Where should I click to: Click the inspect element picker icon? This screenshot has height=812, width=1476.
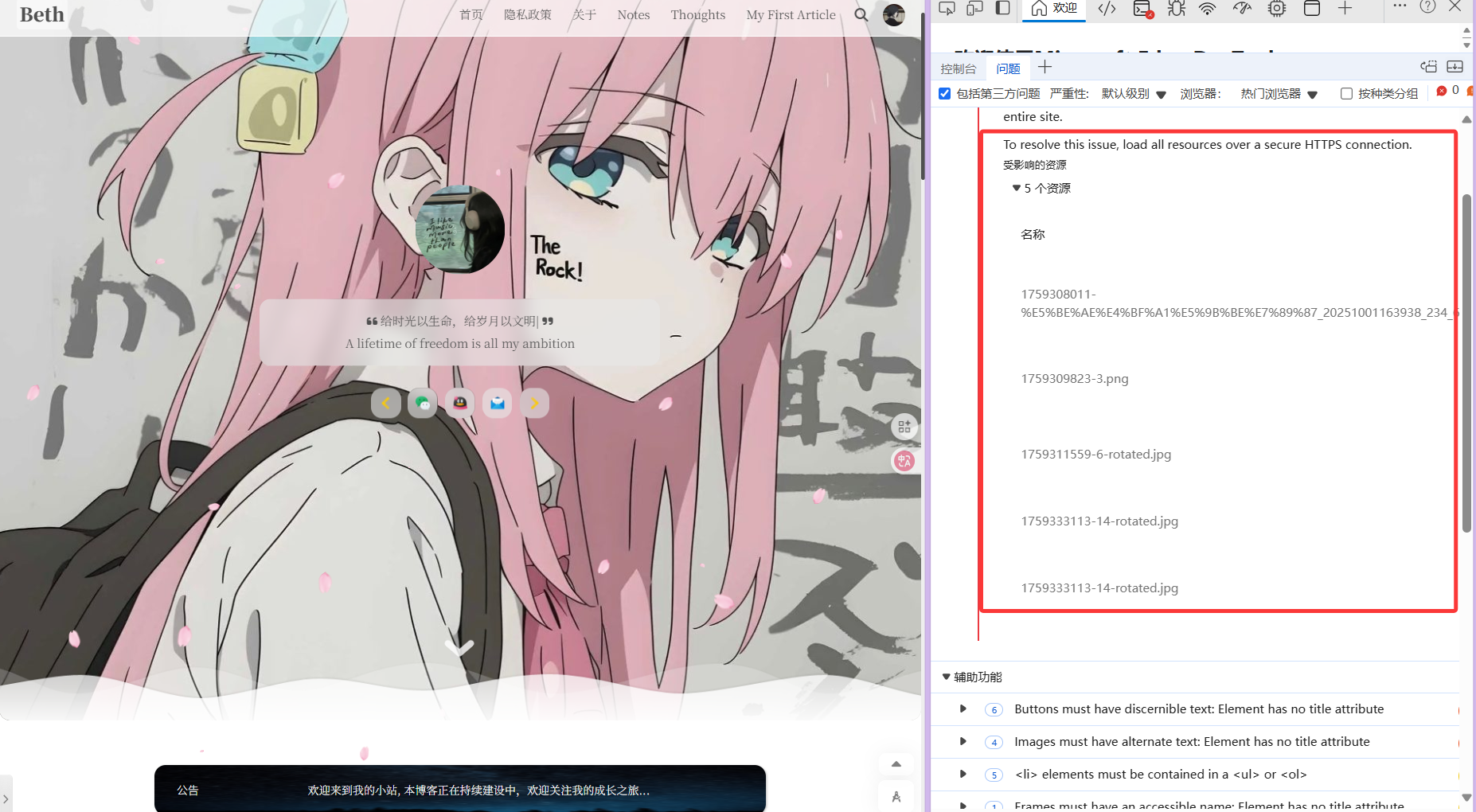click(947, 9)
